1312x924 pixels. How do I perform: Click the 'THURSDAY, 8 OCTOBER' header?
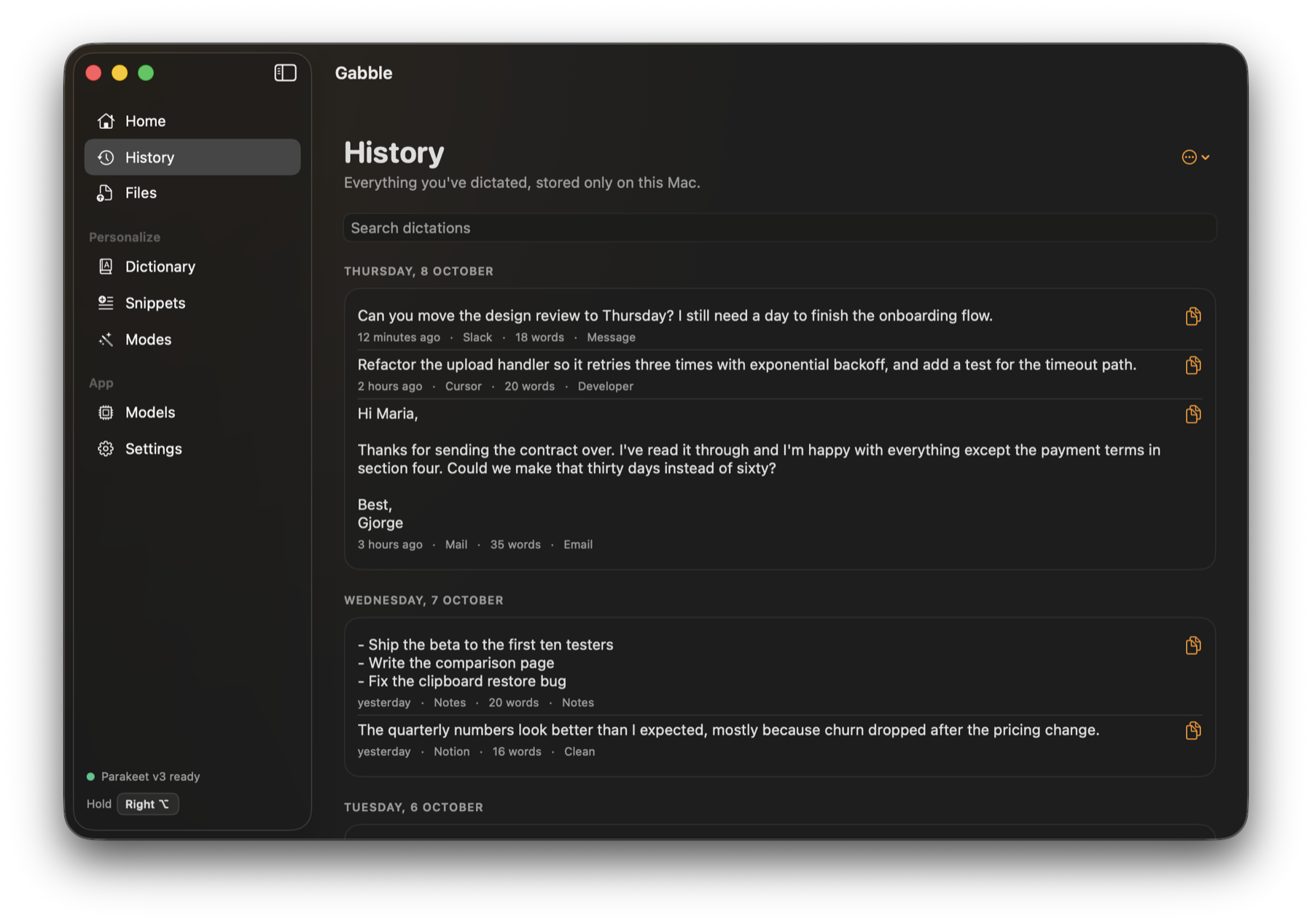[419, 271]
